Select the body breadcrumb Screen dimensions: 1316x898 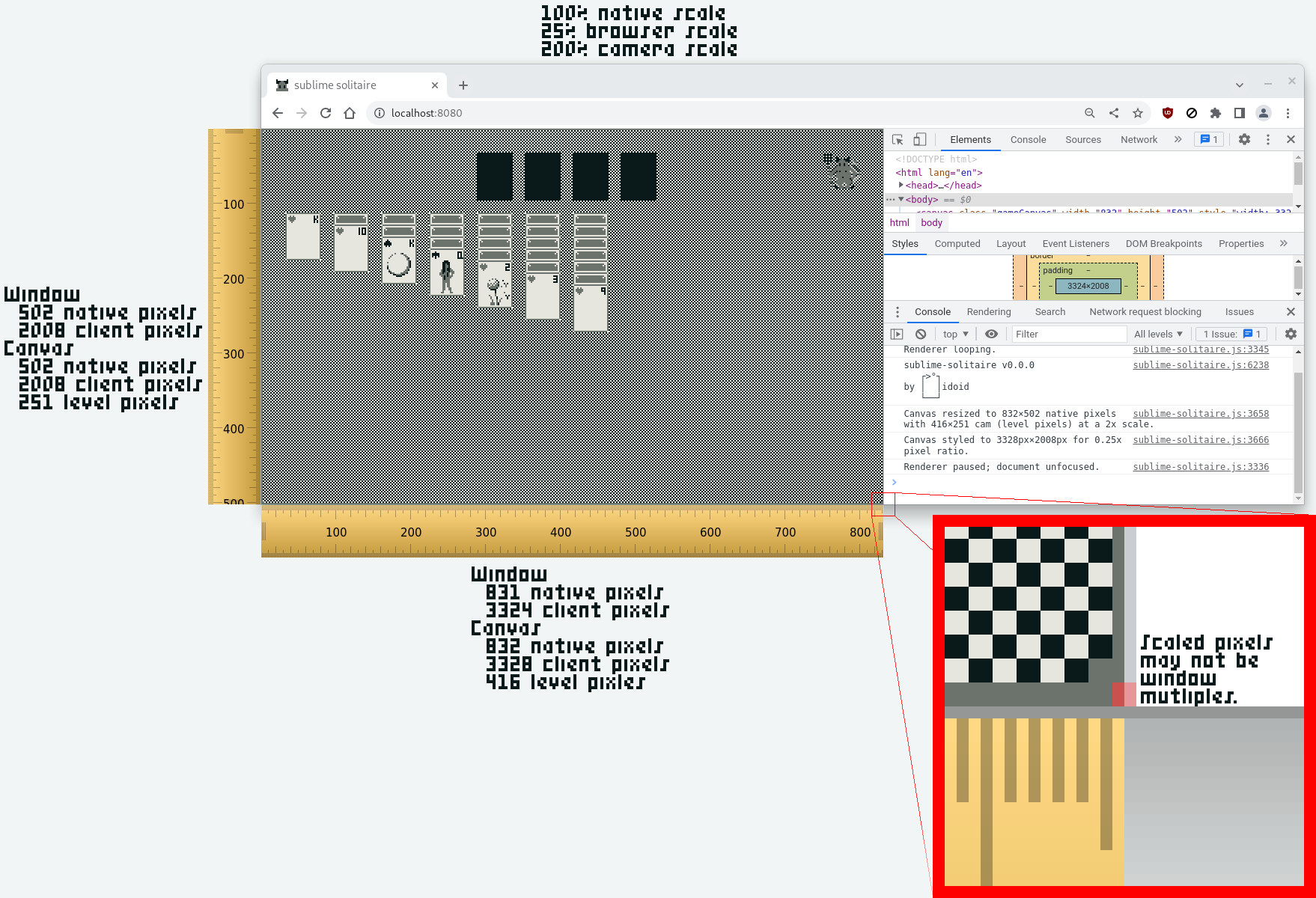pos(931,222)
